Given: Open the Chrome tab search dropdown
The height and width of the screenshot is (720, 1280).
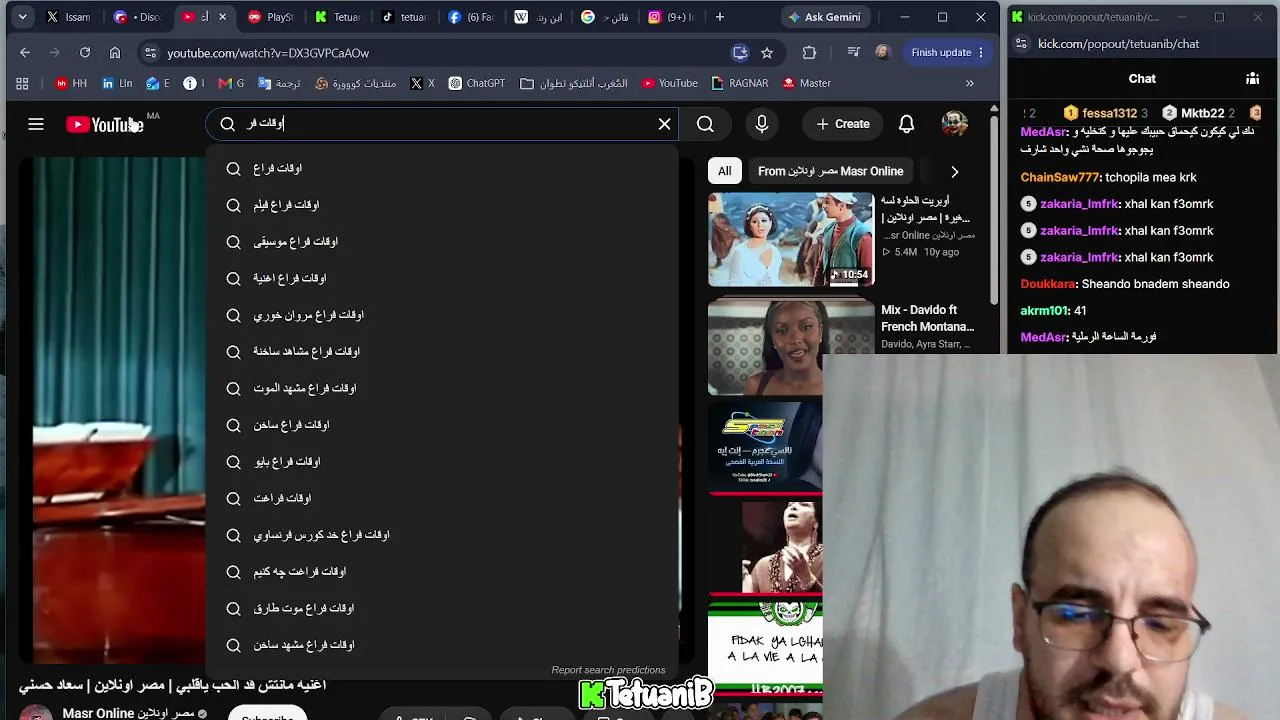Looking at the screenshot, I should click(22, 17).
